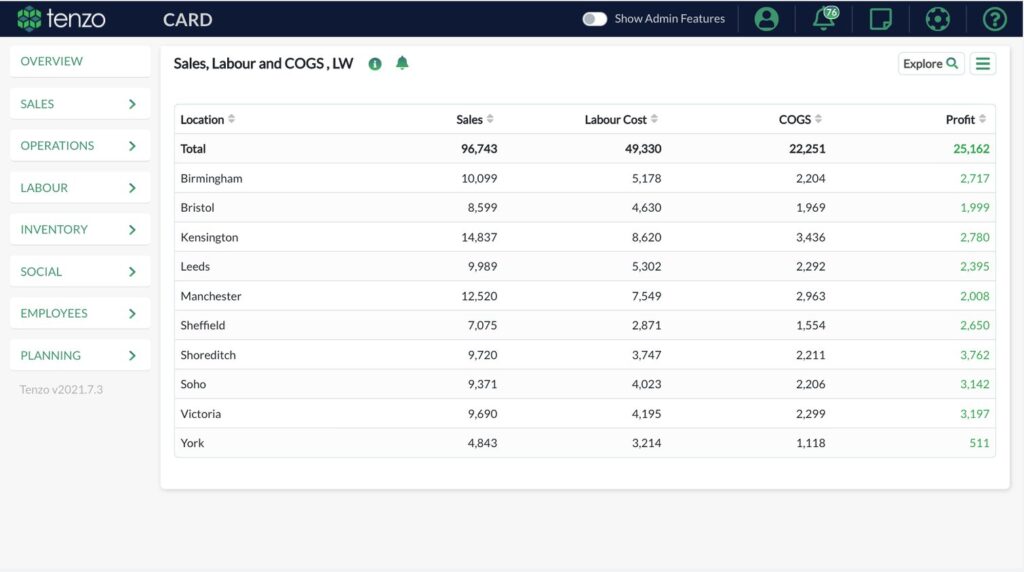Click the notes icon in header
The width and height of the screenshot is (1024, 572).
[880, 19]
